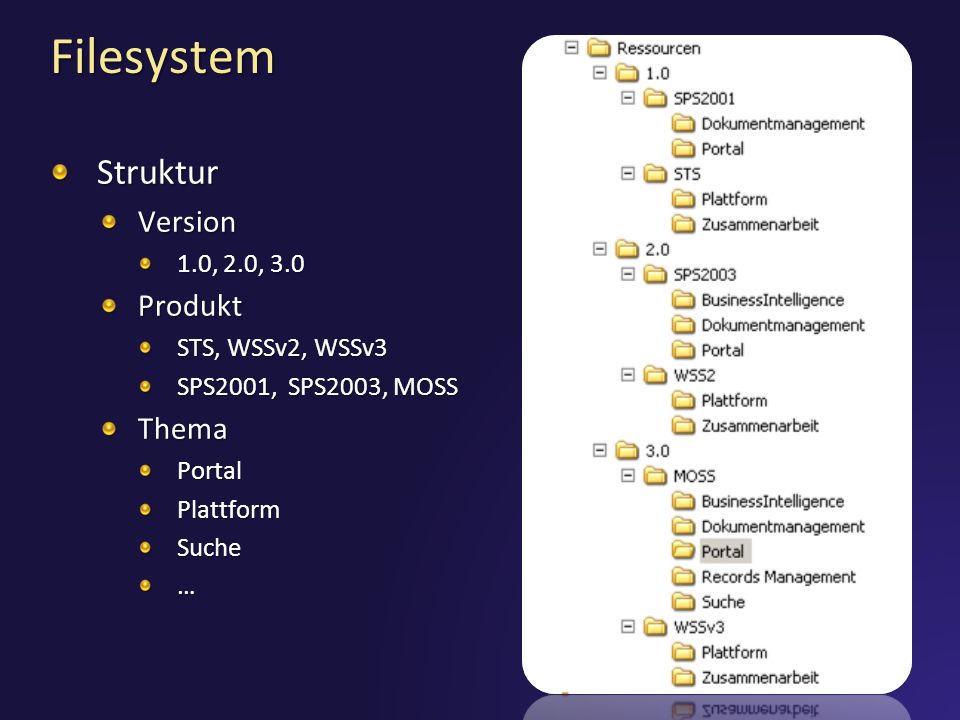Click the Filesystem slide title

(162, 58)
